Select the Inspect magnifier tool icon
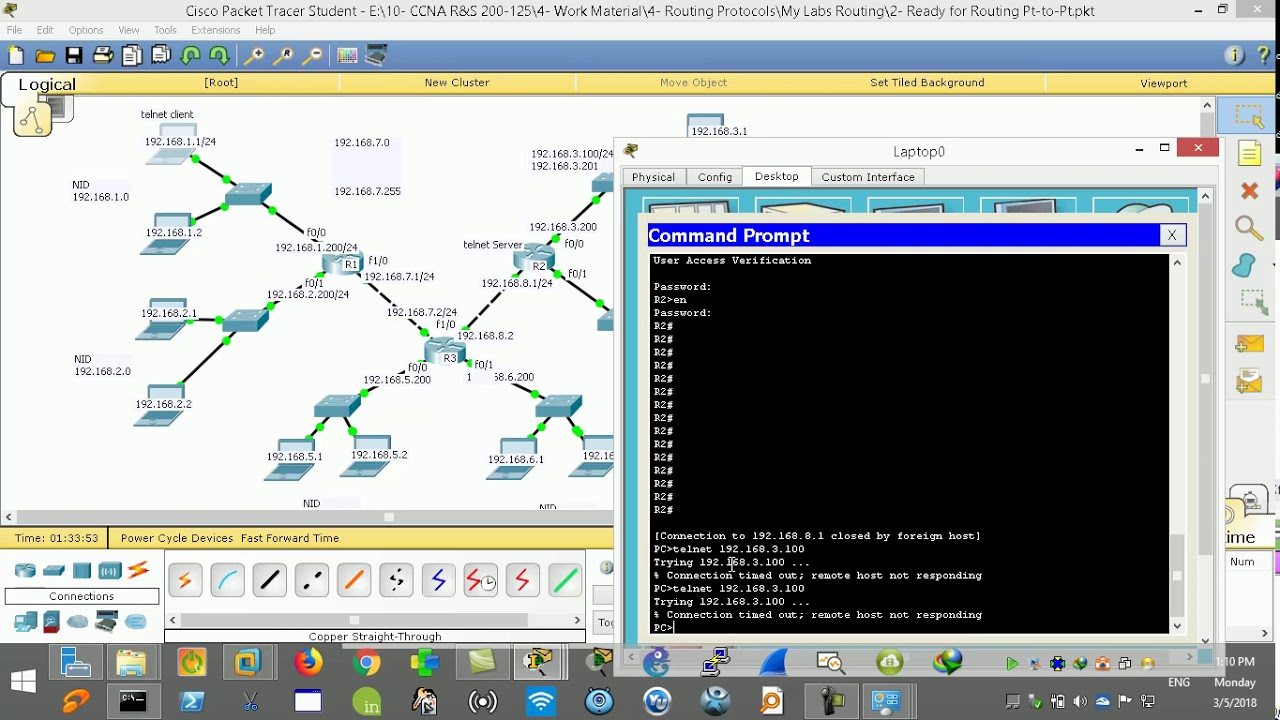 pos(1249,228)
